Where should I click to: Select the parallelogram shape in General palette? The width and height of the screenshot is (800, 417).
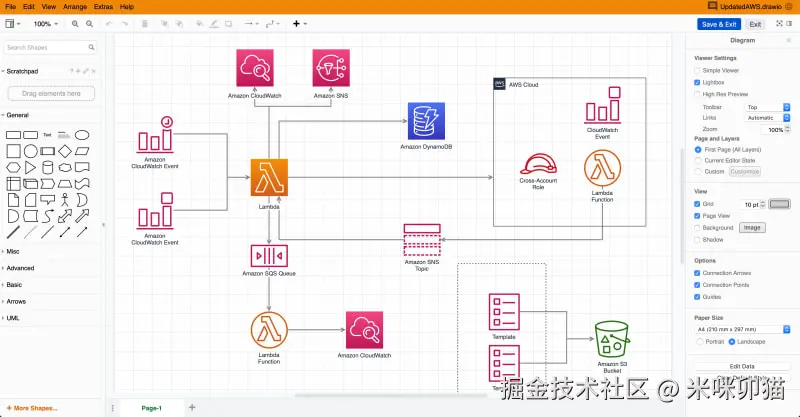pyautogui.click(x=82, y=151)
